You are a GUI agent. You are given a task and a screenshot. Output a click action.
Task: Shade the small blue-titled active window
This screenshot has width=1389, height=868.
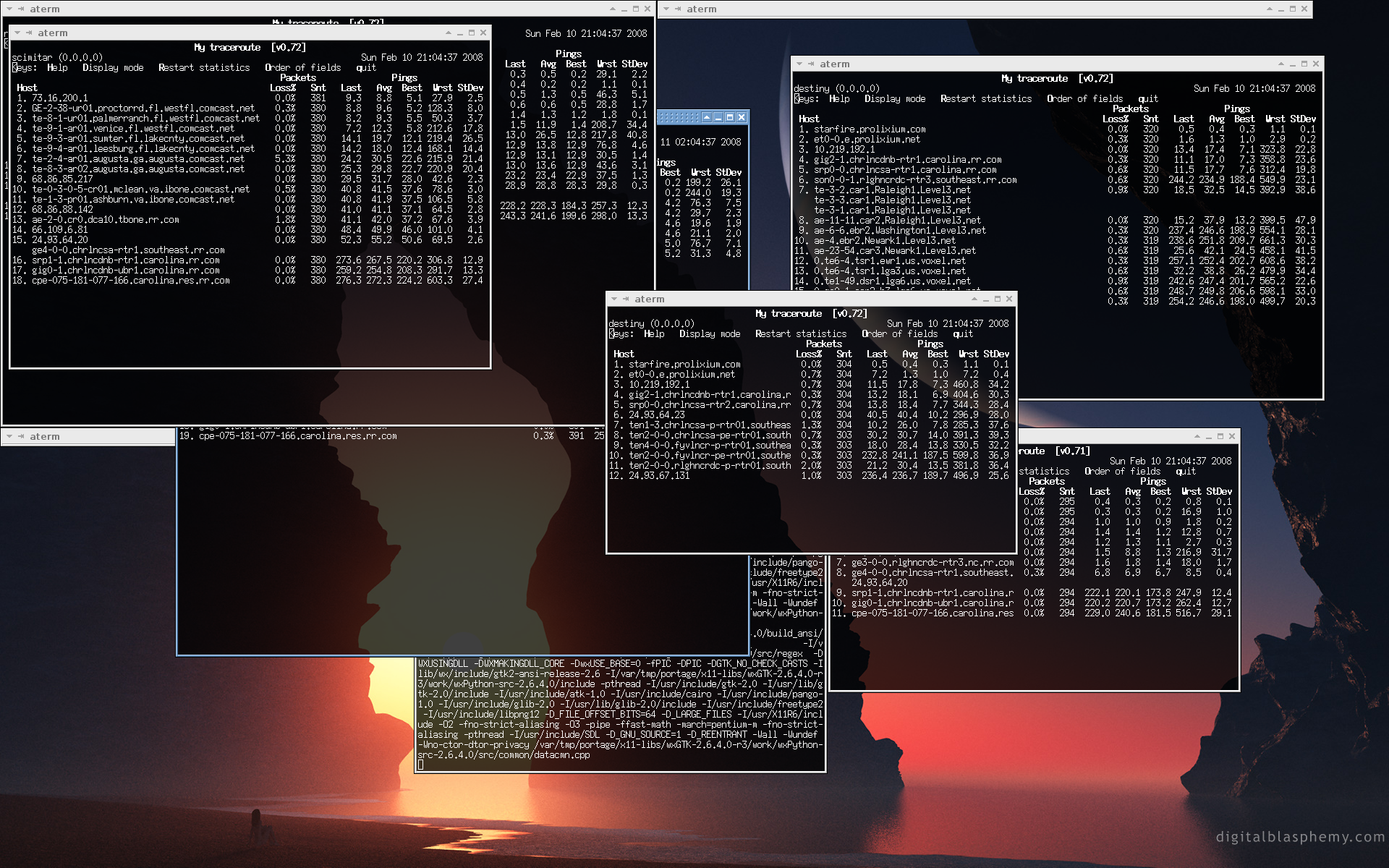click(x=707, y=117)
